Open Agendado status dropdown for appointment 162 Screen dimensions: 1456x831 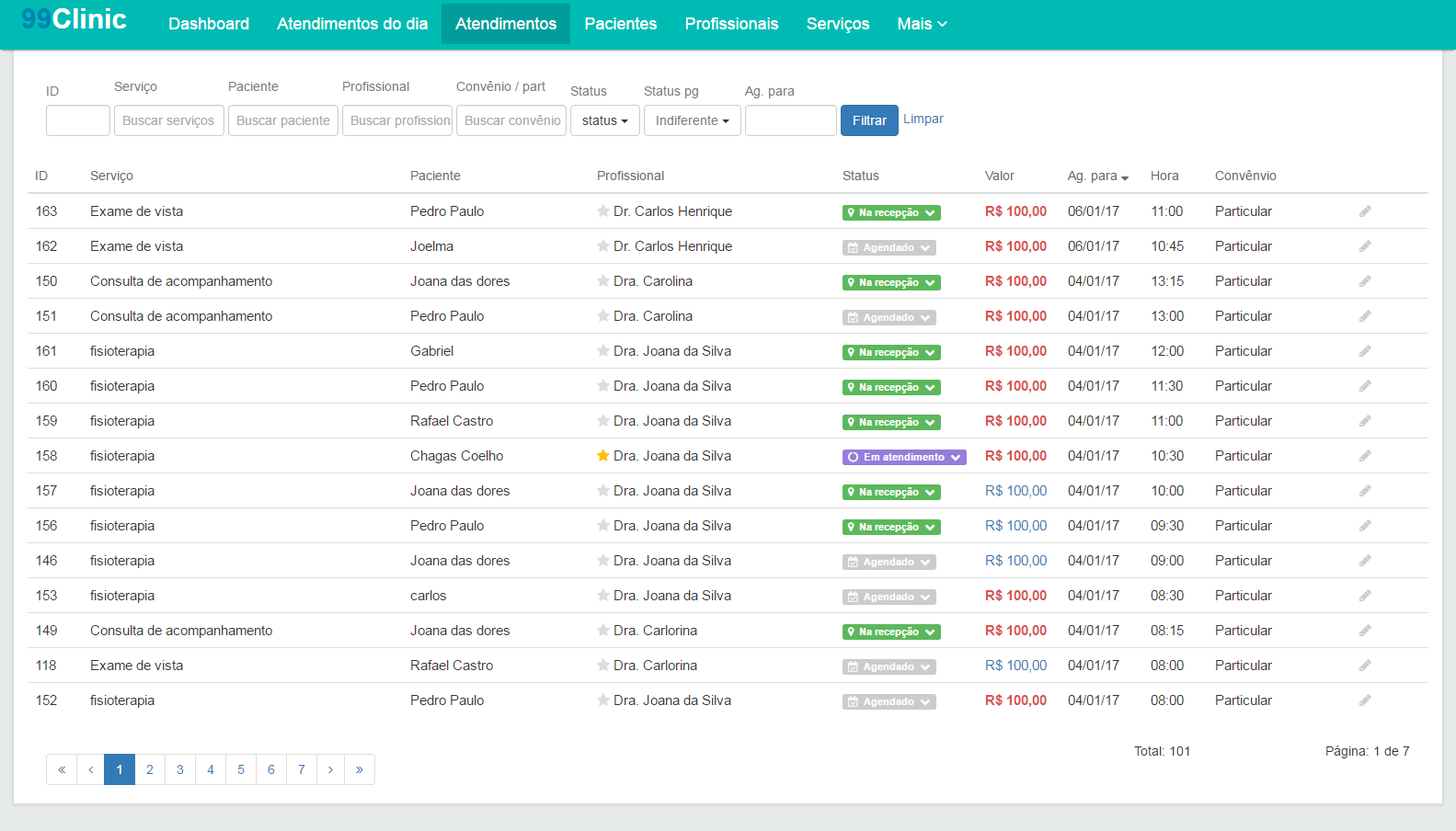coord(889,247)
